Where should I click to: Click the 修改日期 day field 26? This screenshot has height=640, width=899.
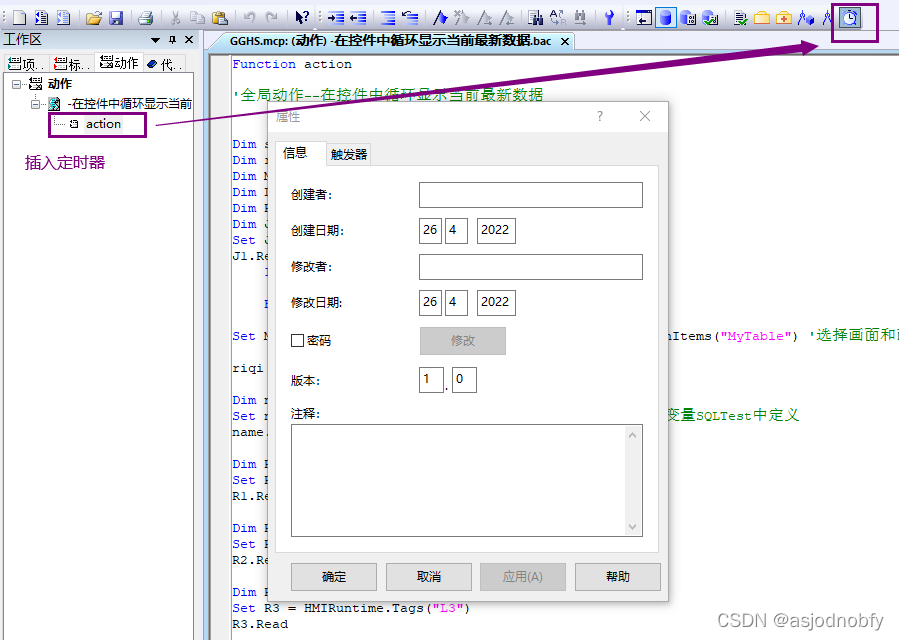pos(430,302)
